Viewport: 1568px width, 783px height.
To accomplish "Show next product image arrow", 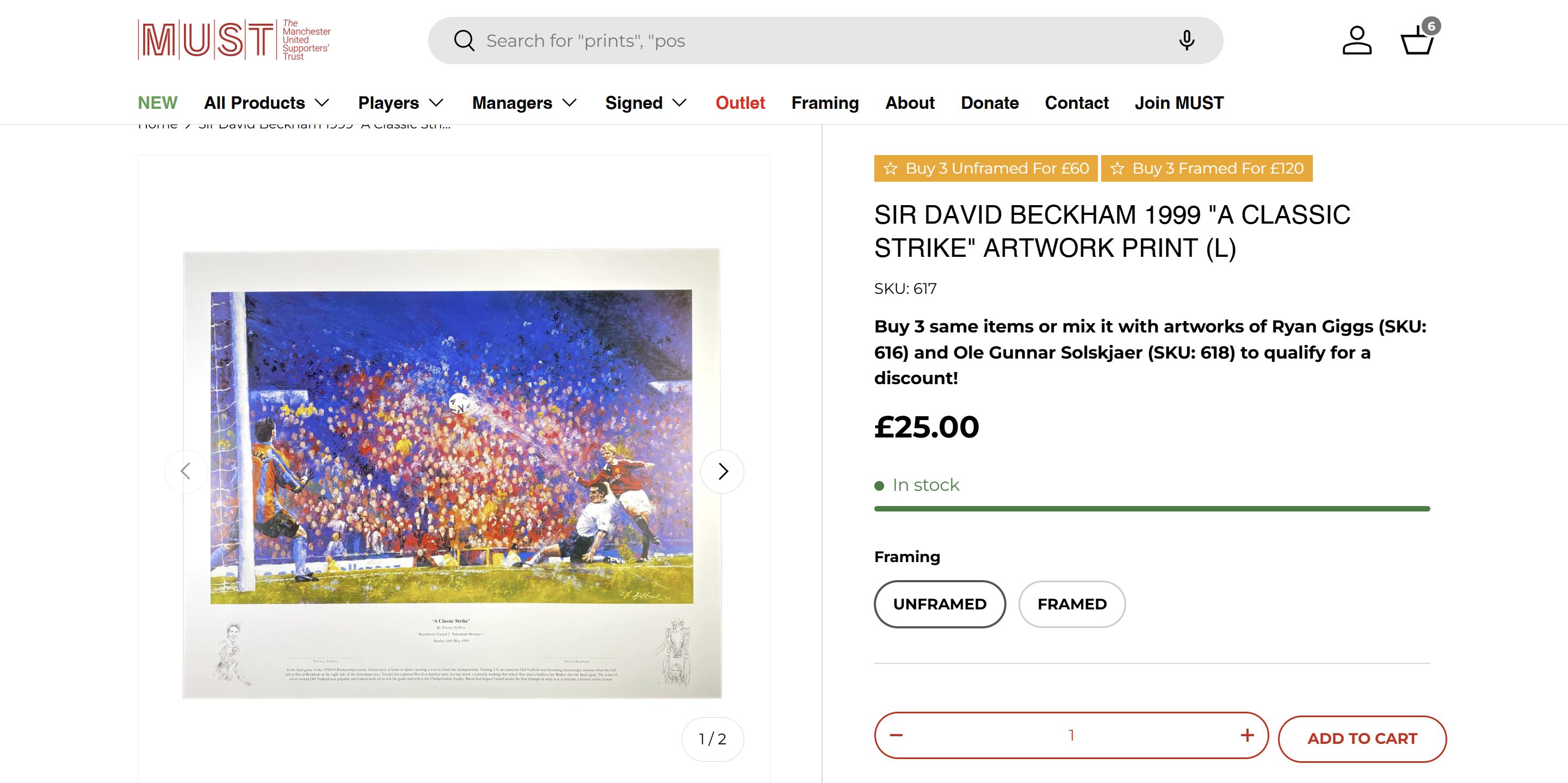I will click(x=723, y=471).
